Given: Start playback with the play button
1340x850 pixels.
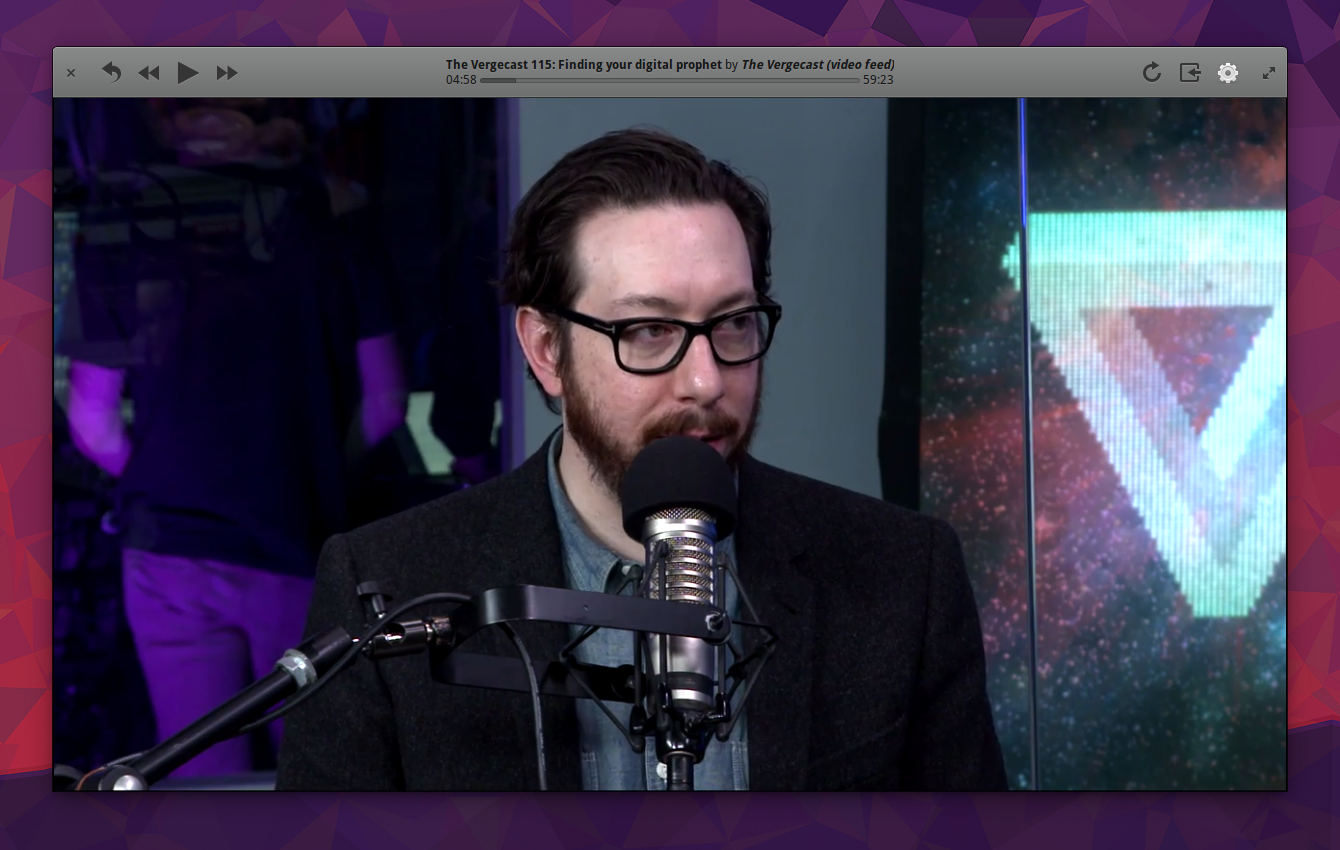Looking at the screenshot, I should point(188,72).
